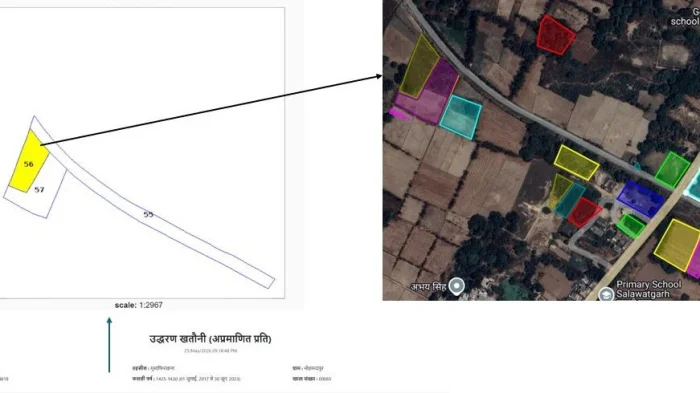Click the red polygon near the top of the satellite map
This screenshot has height=393, width=700.
555,35
